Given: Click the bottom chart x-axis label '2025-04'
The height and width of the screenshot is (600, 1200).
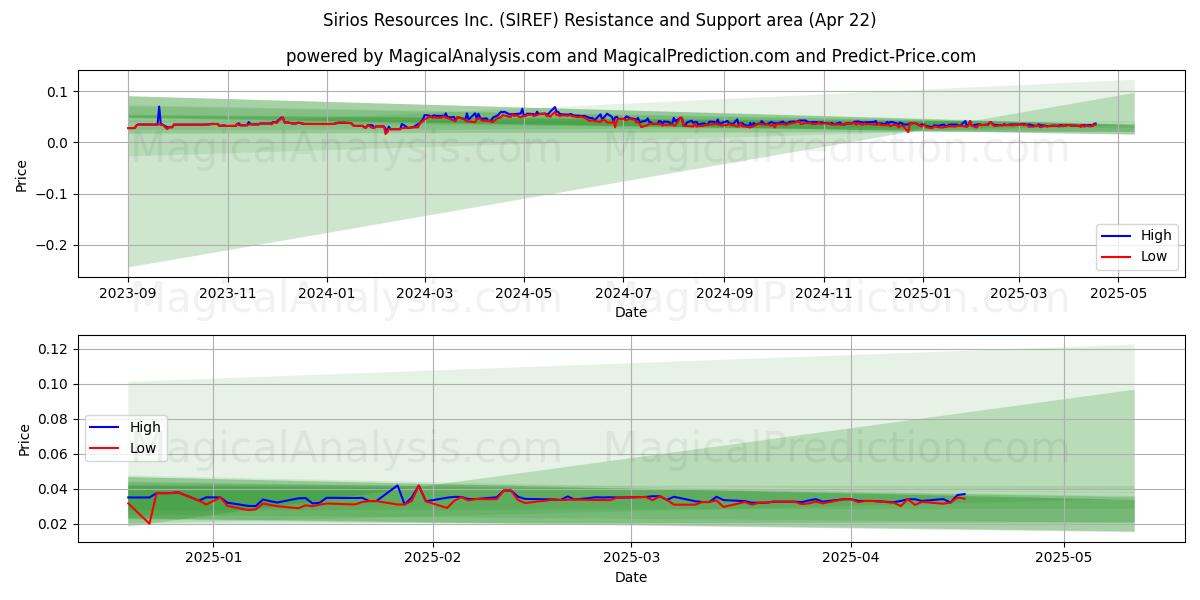Looking at the screenshot, I should point(851,557).
